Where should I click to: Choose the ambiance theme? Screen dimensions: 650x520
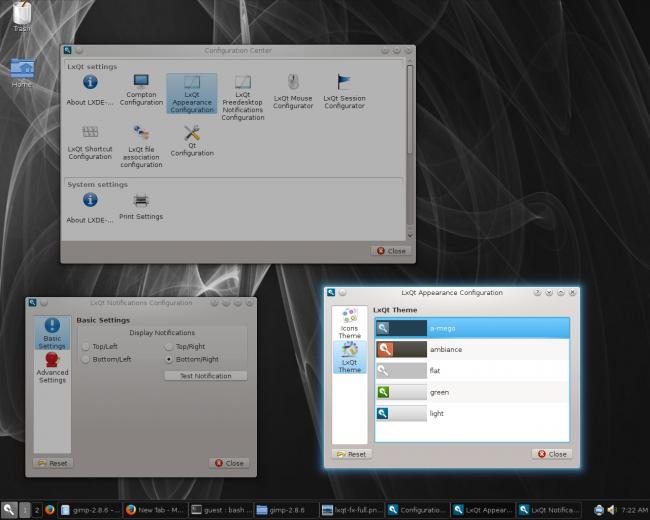[472, 349]
